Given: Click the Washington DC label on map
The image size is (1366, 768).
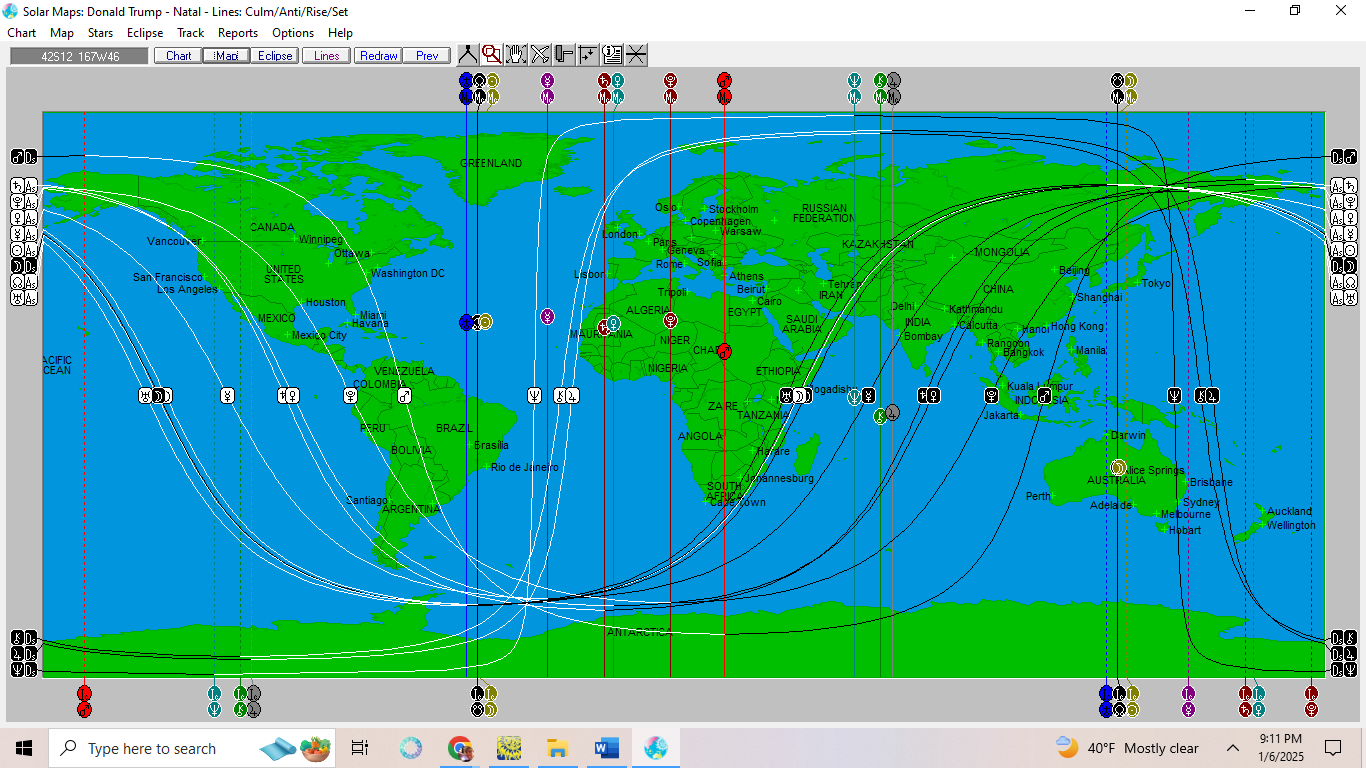Looking at the screenshot, I should coord(408,273).
